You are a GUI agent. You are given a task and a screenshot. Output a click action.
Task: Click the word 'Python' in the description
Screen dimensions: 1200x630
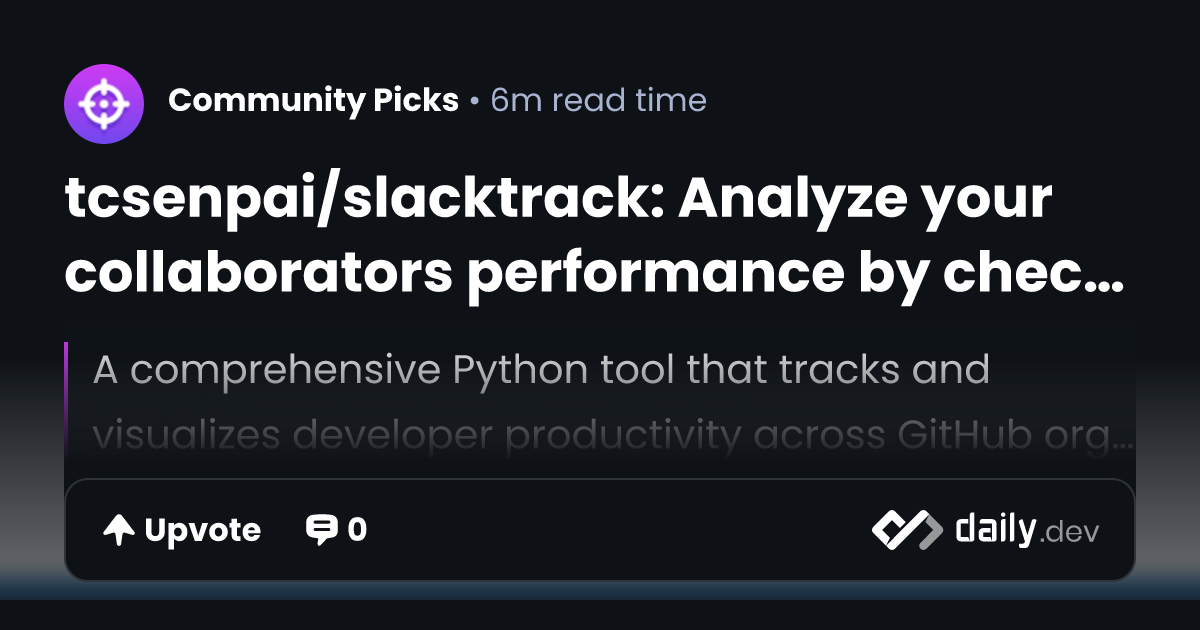coord(521,370)
